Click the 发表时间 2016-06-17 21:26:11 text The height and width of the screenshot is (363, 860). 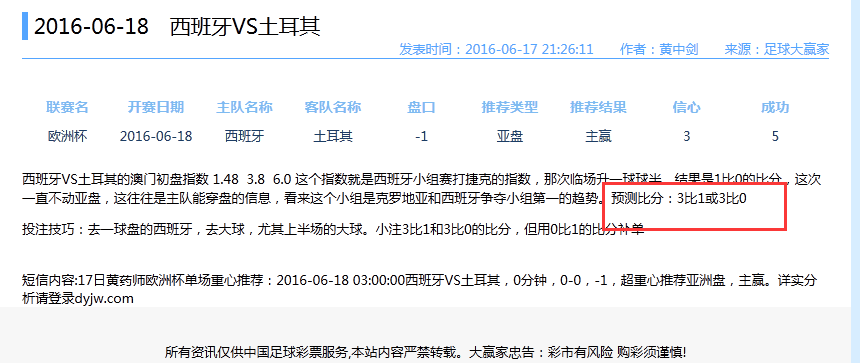click(496, 49)
